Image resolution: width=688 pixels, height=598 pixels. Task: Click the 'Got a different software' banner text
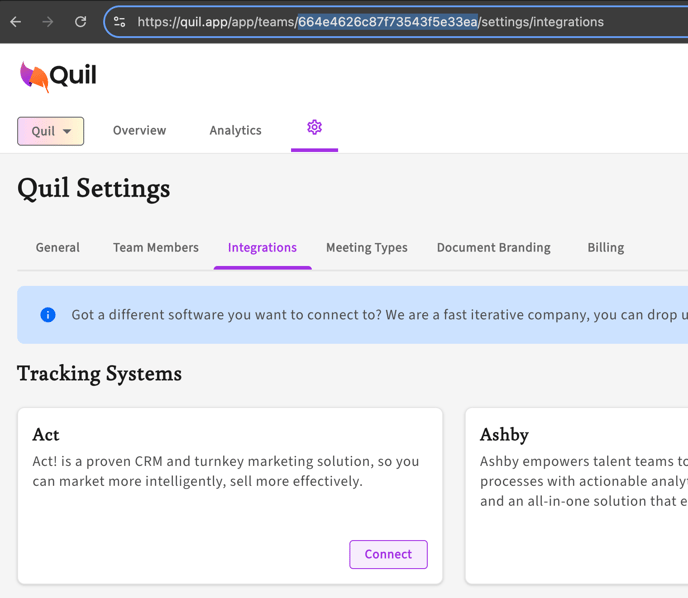(x=380, y=315)
